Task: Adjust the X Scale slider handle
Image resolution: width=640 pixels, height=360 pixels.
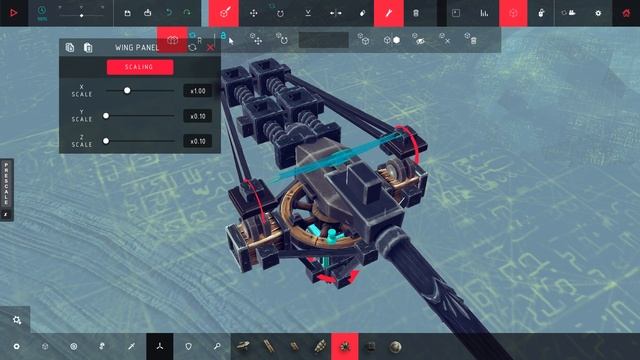Action: (127, 90)
